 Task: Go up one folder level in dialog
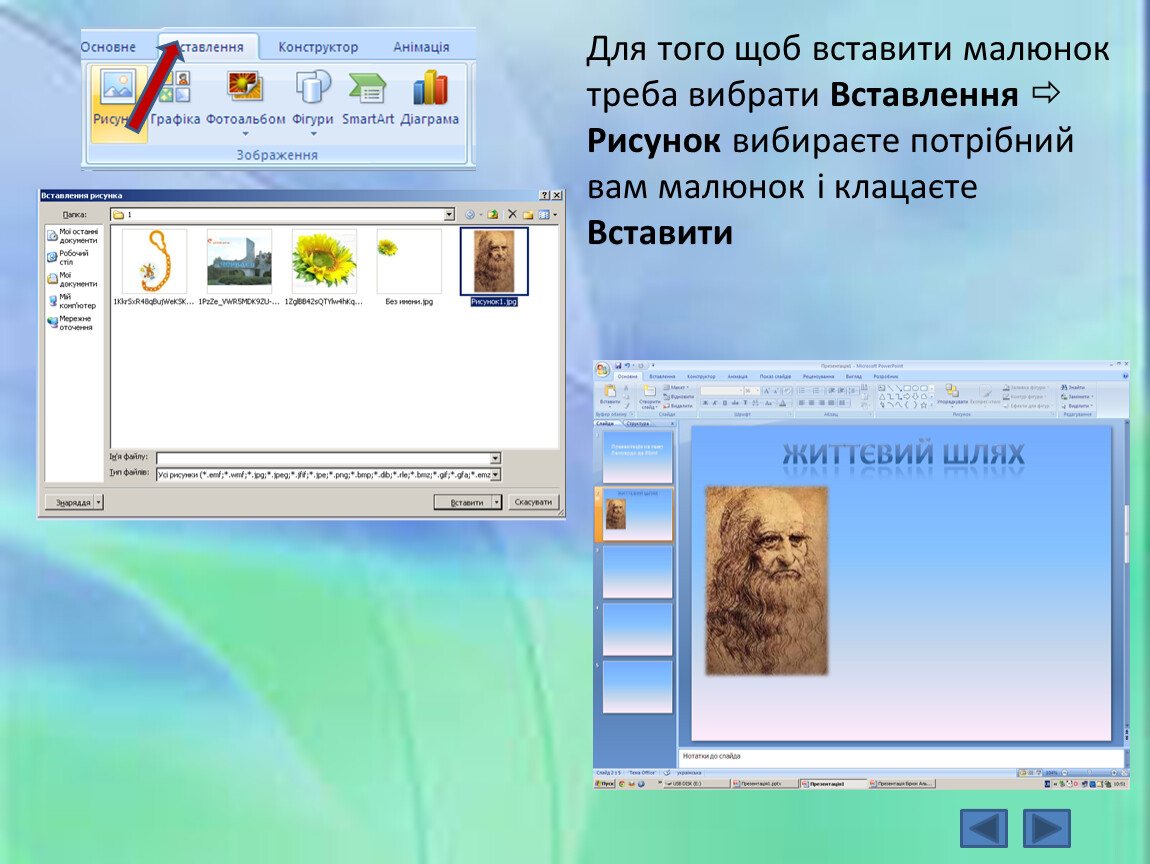pyautogui.click(x=493, y=215)
